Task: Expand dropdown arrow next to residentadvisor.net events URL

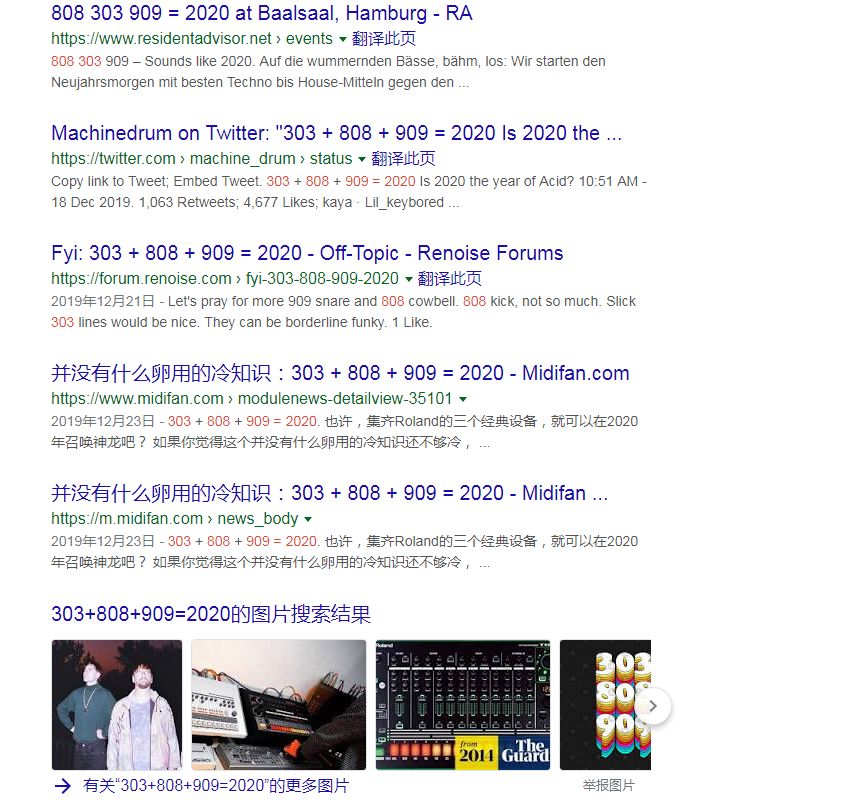Action: coord(342,39)
